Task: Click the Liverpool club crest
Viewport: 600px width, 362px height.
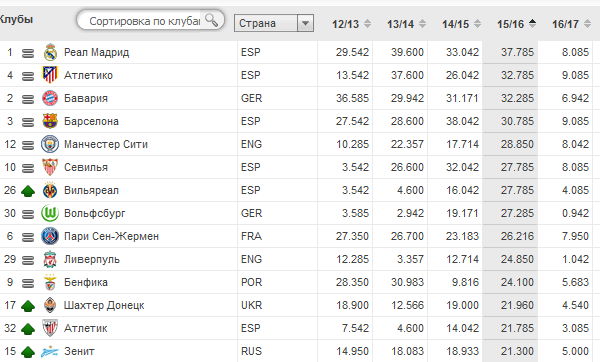Action: [x=50, y=259]
